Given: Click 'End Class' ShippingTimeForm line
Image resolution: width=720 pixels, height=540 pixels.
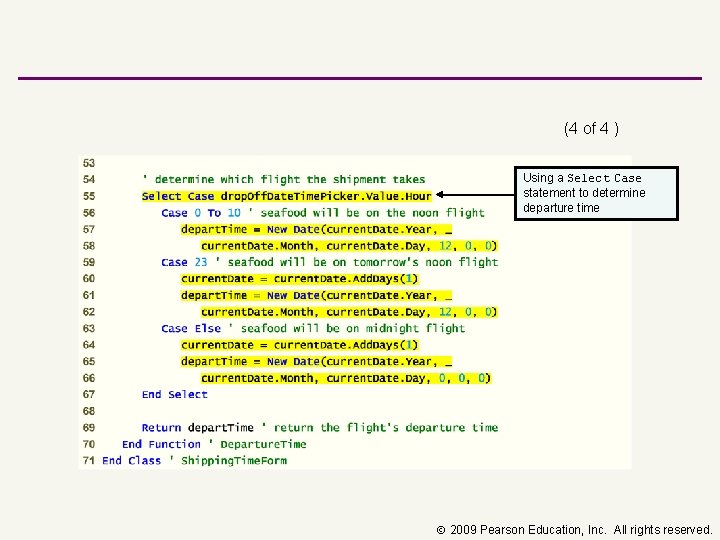Looking at the screenshot, I should 194,461.
